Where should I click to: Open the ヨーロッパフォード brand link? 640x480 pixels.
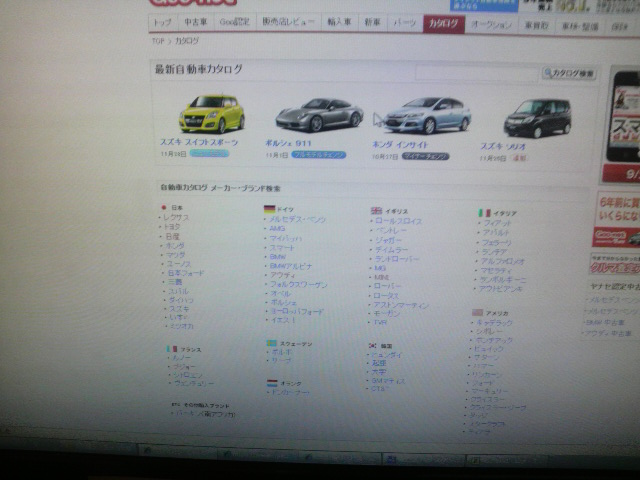297,311
